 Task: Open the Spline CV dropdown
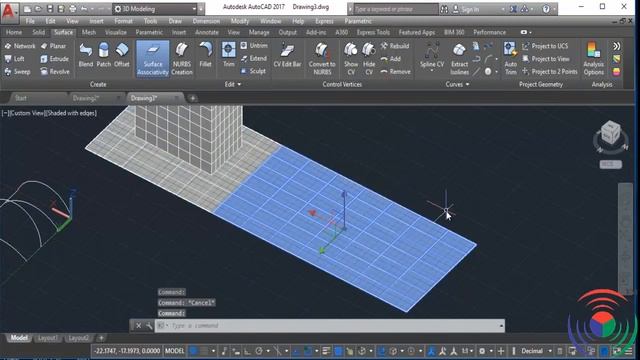coord(432,71)
